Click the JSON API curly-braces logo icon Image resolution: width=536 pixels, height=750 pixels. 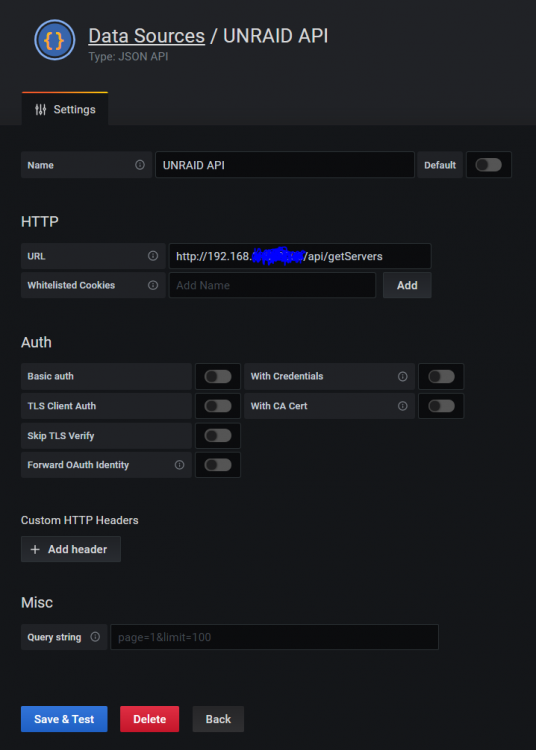55,40
